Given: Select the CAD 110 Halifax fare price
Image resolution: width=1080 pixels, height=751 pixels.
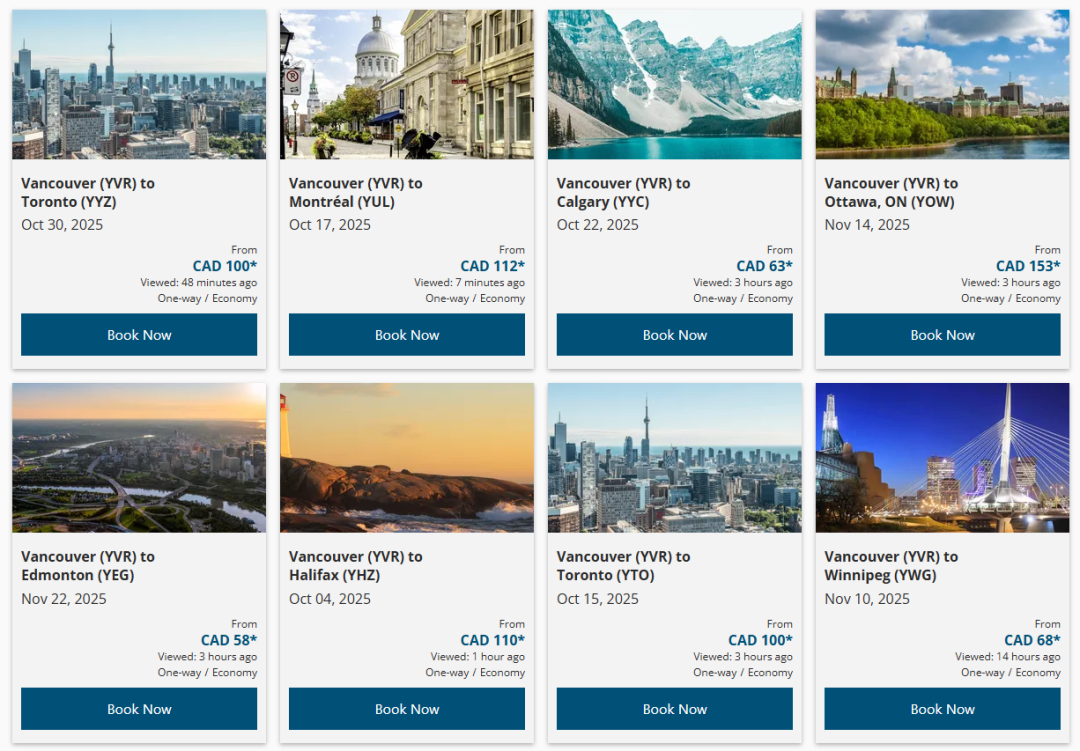Looking at the screenshot, I should click(492, 640).
